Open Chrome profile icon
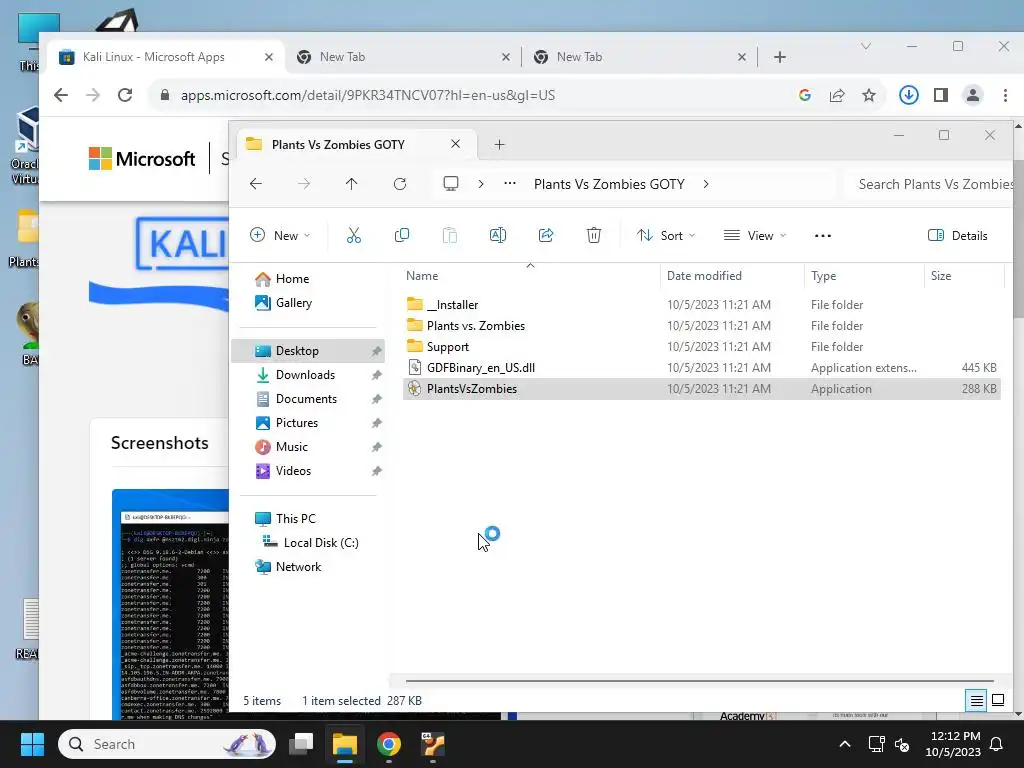This screenshot has width=1024, height=768. pos(972,95)
